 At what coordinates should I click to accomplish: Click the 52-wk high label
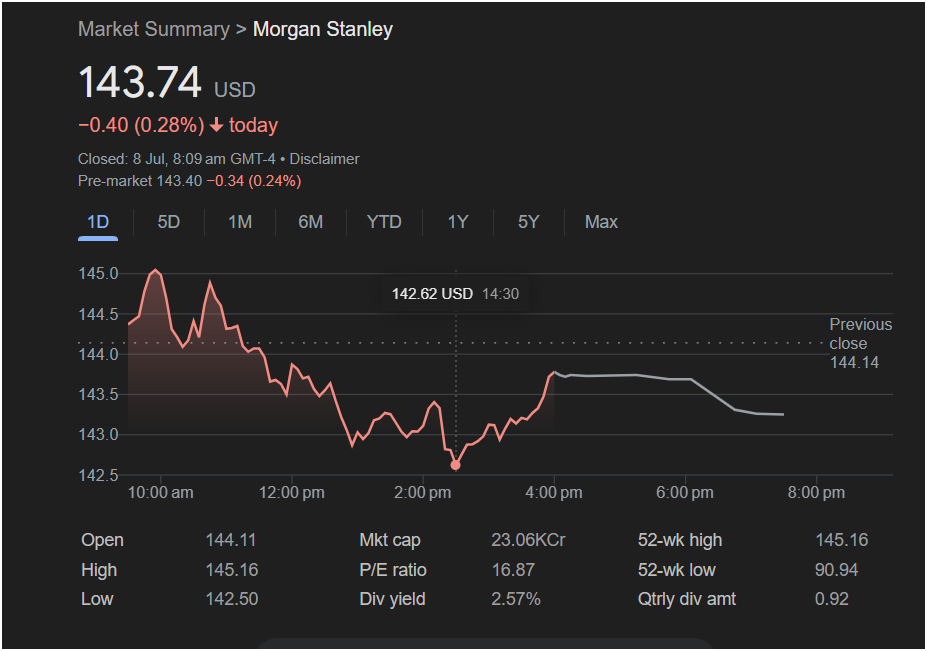click(680, 540)
